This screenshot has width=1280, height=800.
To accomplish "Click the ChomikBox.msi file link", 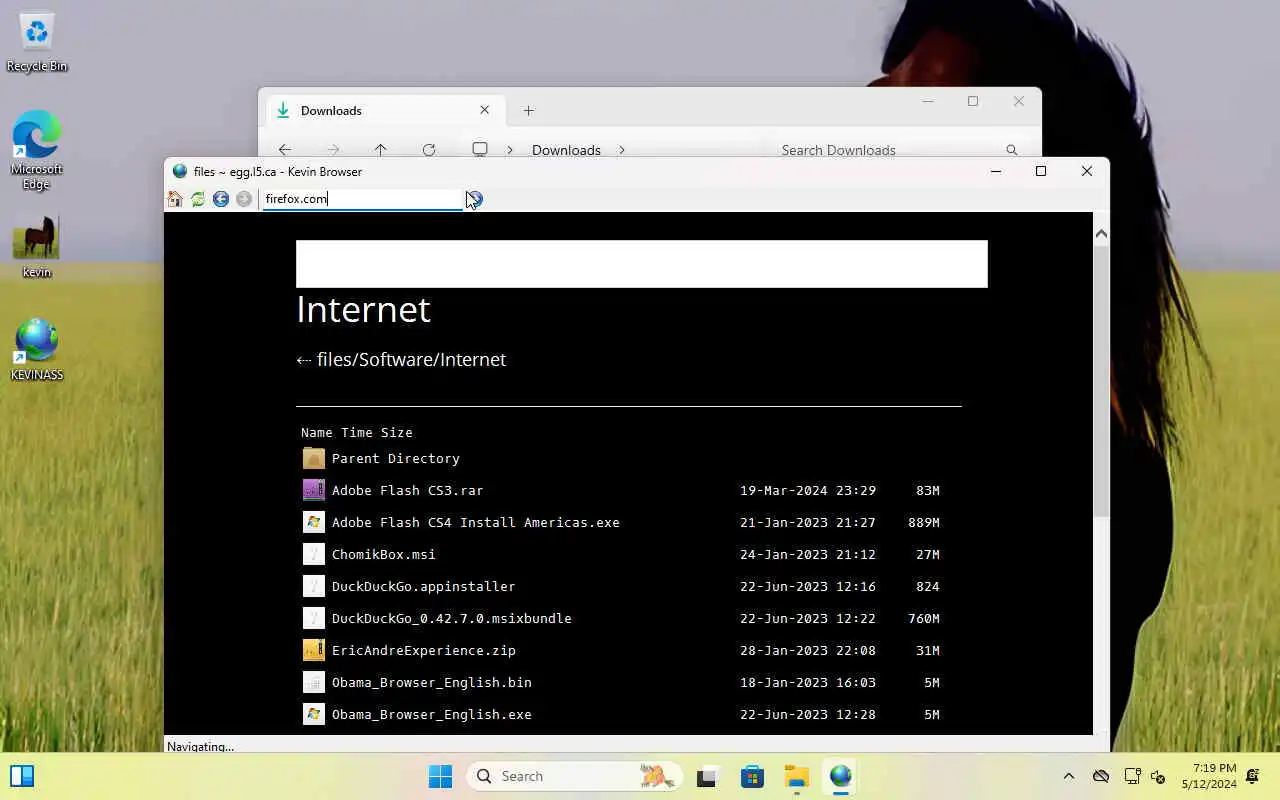I will pyautogui.click(x=384, y=555).
